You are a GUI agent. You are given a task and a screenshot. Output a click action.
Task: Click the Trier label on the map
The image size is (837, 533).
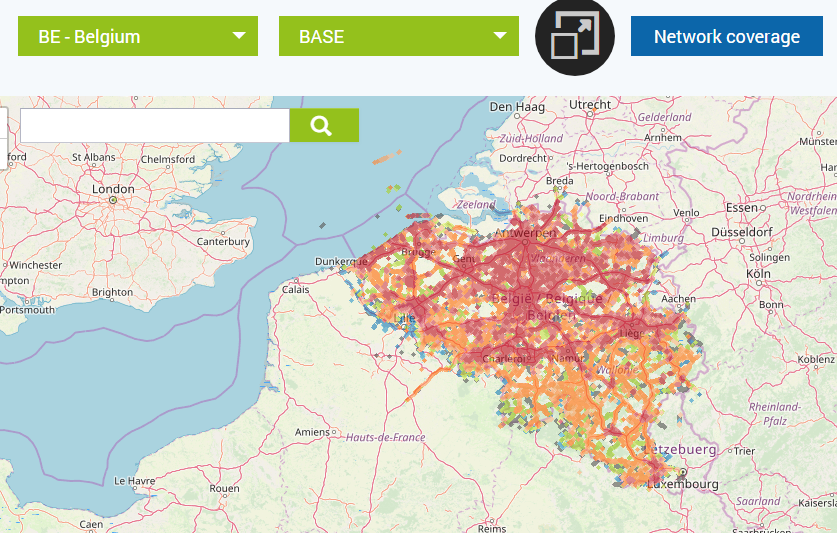coord(744,451)
